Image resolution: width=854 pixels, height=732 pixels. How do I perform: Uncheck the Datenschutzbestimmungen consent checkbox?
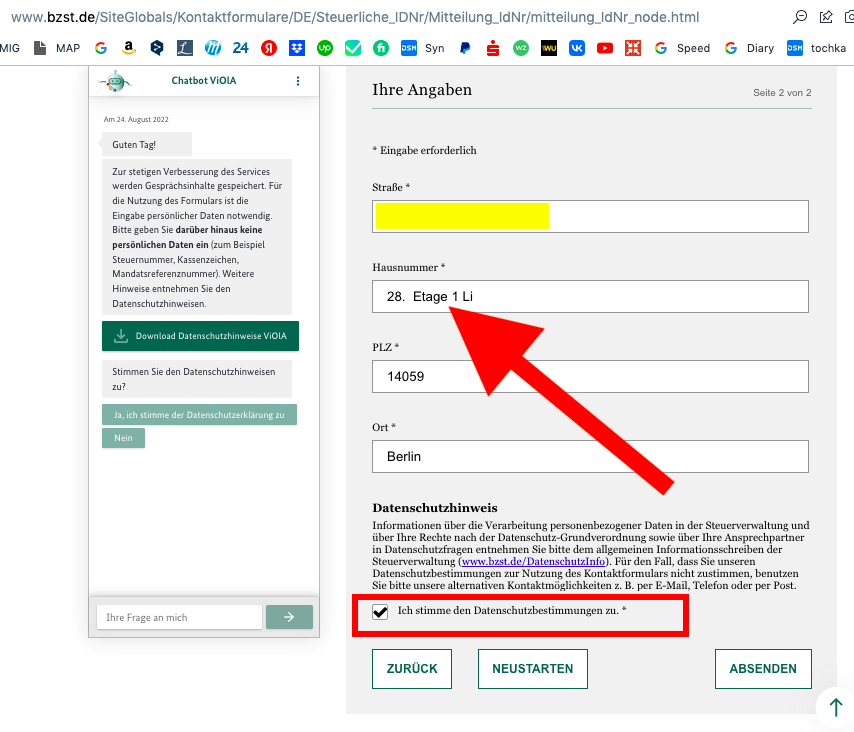coord(379,613)
